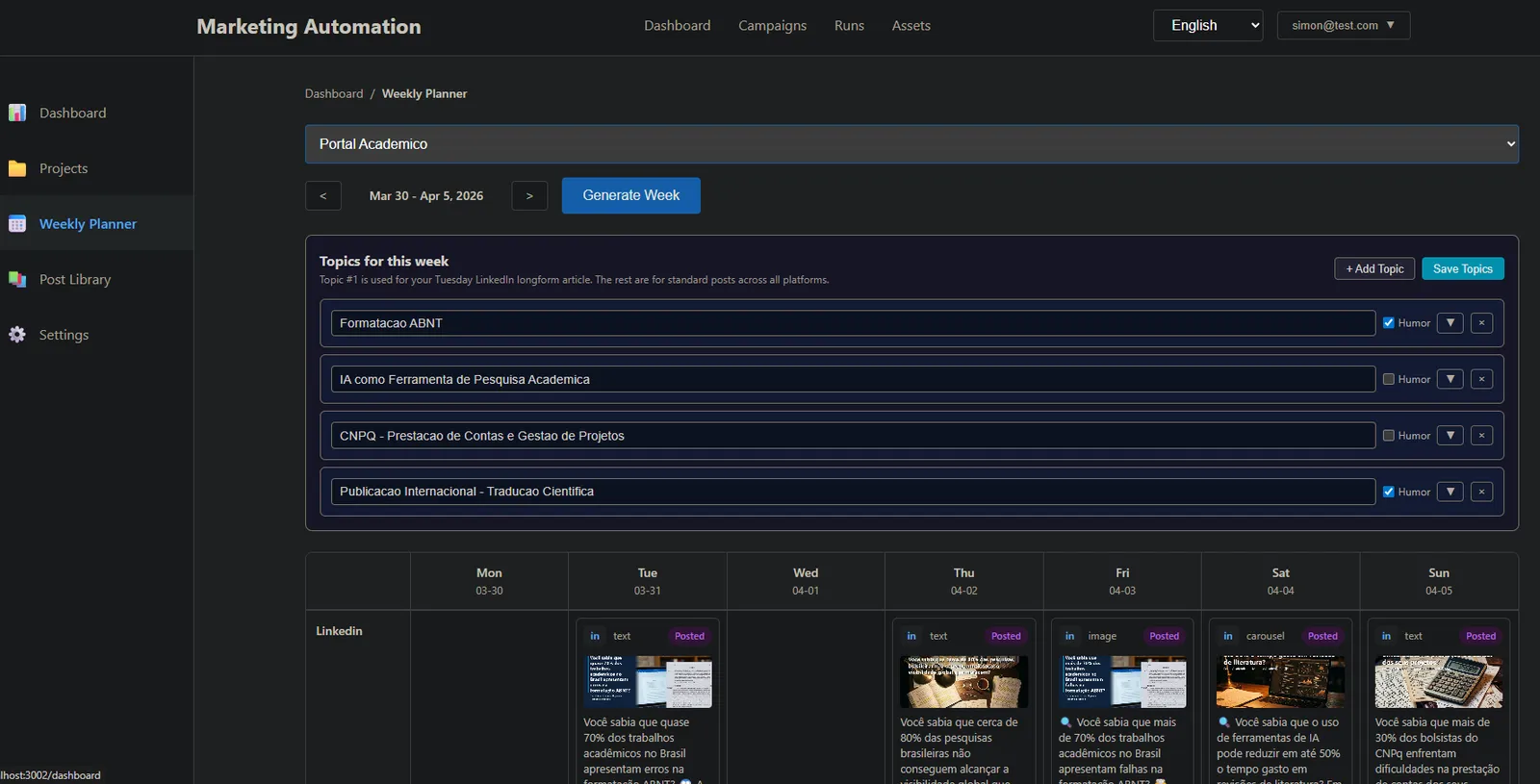Image resolution: width=1540 pixels, height=784 pixels.
Task: Check Humor for CNPQ Prestacao de Contas
Action: point(1389,436)
